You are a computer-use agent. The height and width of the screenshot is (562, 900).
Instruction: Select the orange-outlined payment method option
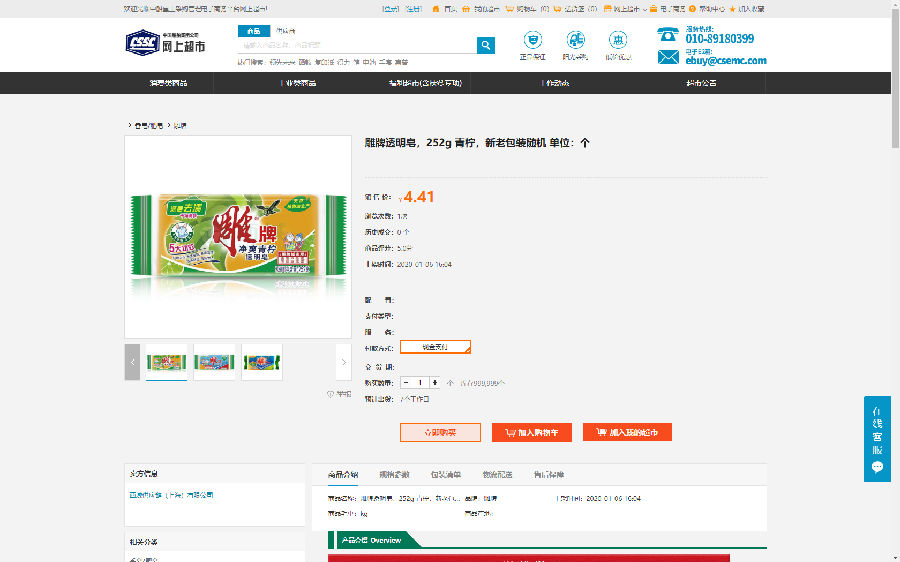[x=435, y=347]
